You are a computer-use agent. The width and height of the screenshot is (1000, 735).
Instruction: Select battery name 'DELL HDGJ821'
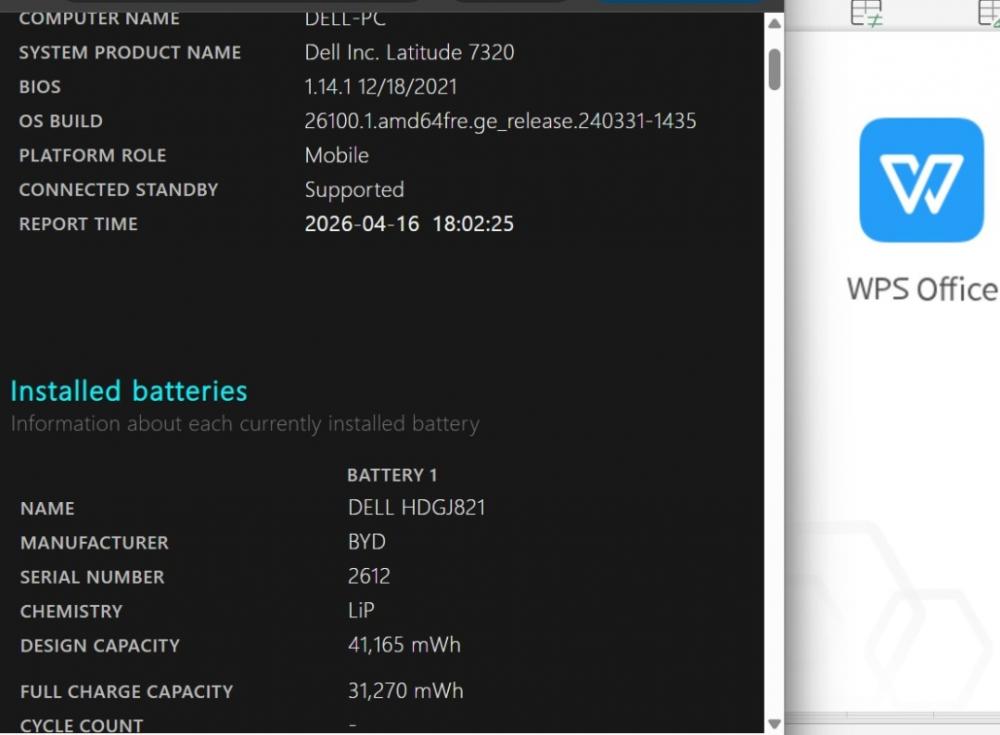click(x=417, y=508)
